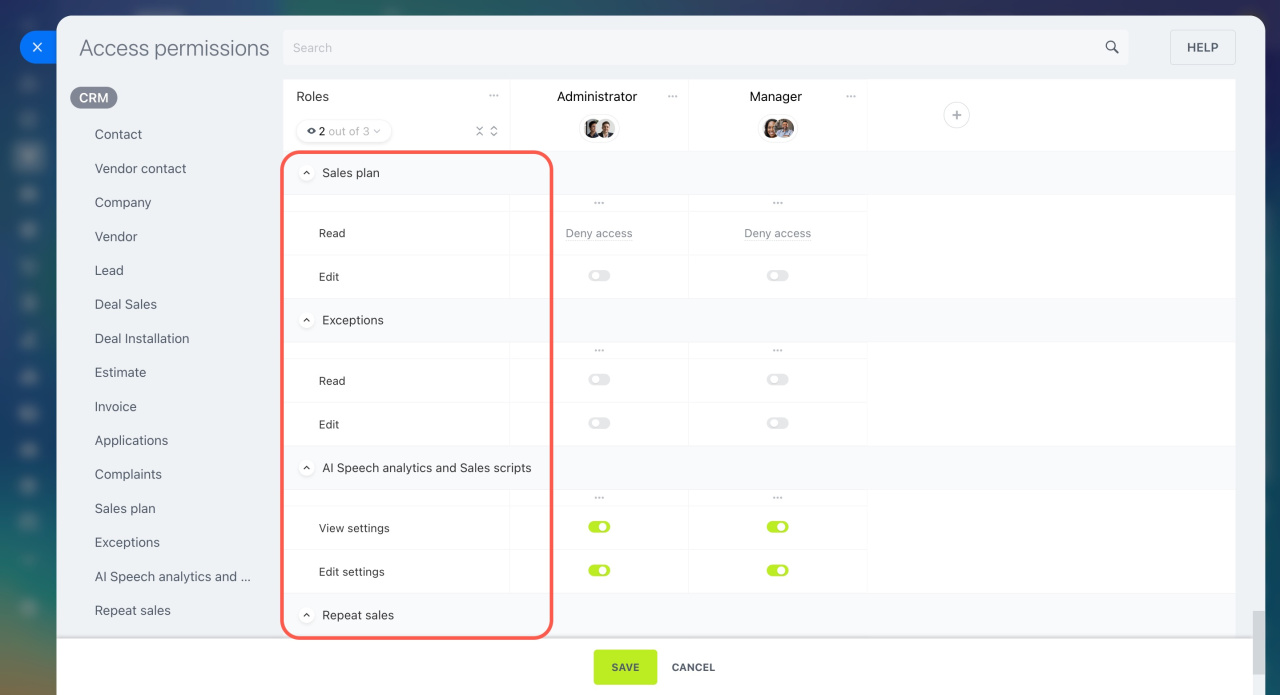Viewport: 1280px width, 695px height.
Task: Go to Repeat sales in the sidebar
Action: pos(133,610)
